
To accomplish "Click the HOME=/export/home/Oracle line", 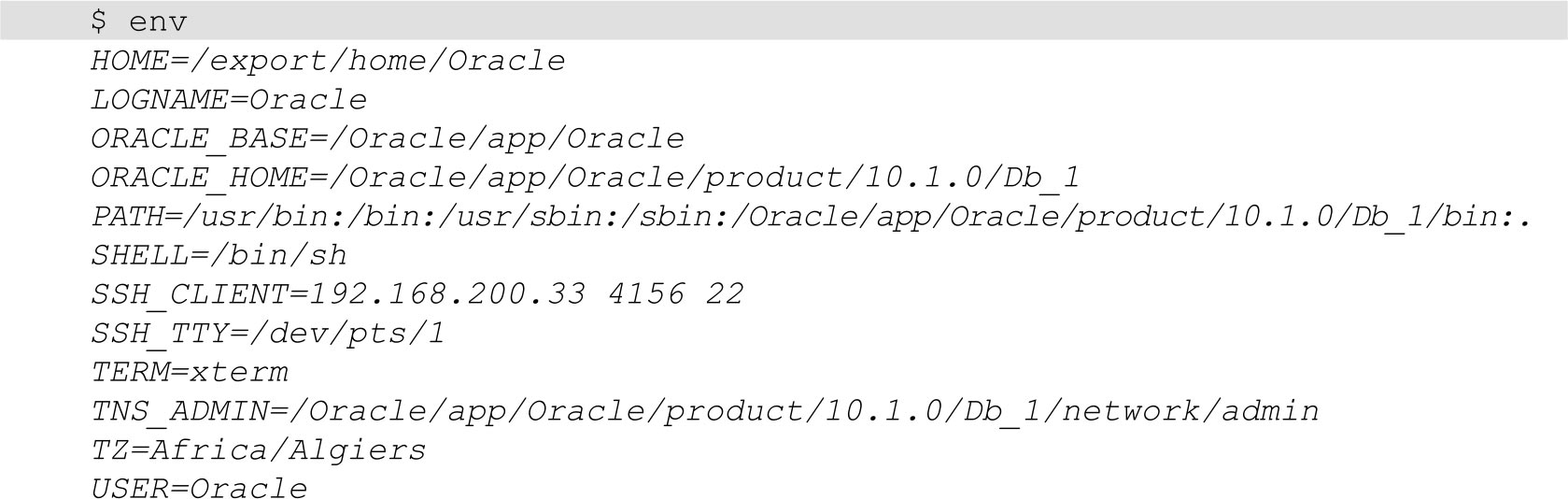I will tap(328, 61).
